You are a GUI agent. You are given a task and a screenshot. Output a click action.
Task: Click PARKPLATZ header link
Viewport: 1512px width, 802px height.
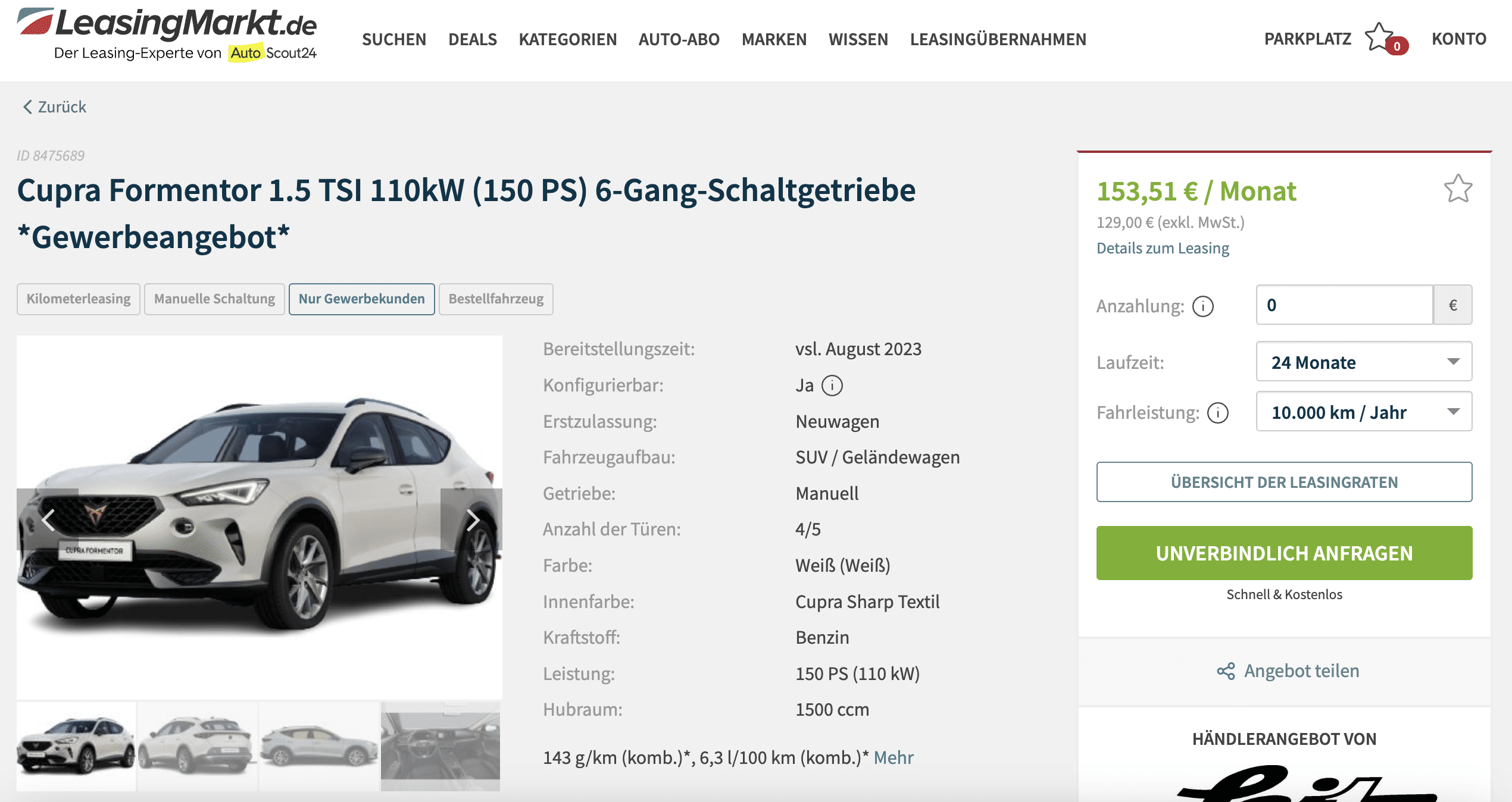pos(1308,39)
